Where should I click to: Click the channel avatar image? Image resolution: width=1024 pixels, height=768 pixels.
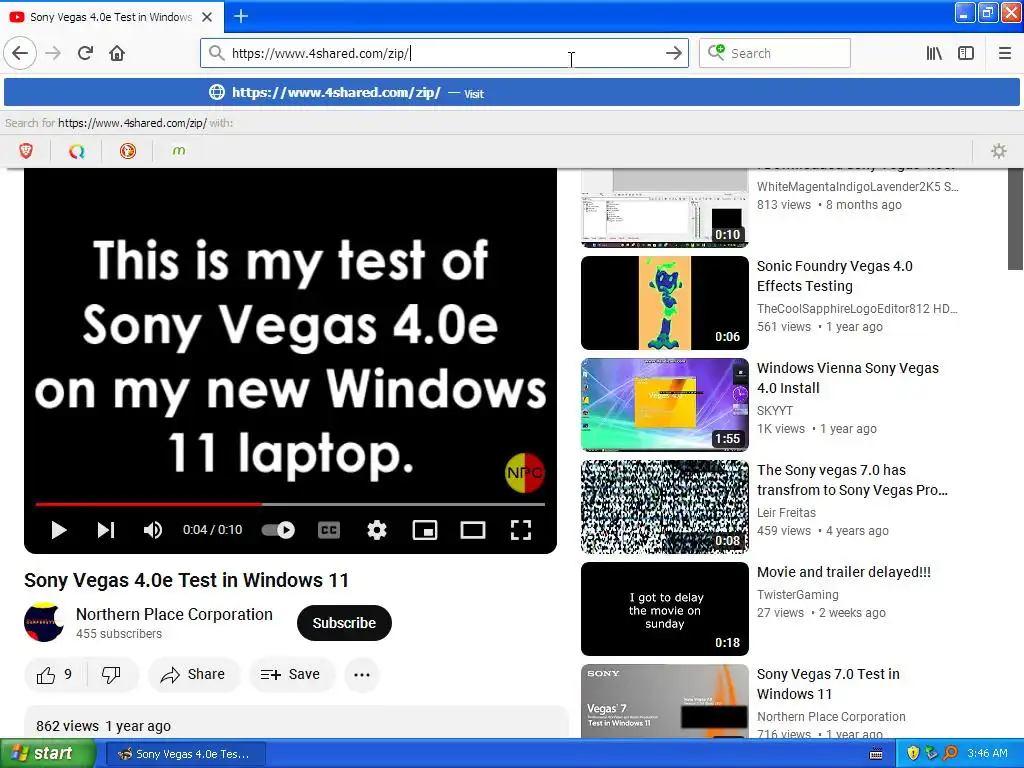coord(44,622)
